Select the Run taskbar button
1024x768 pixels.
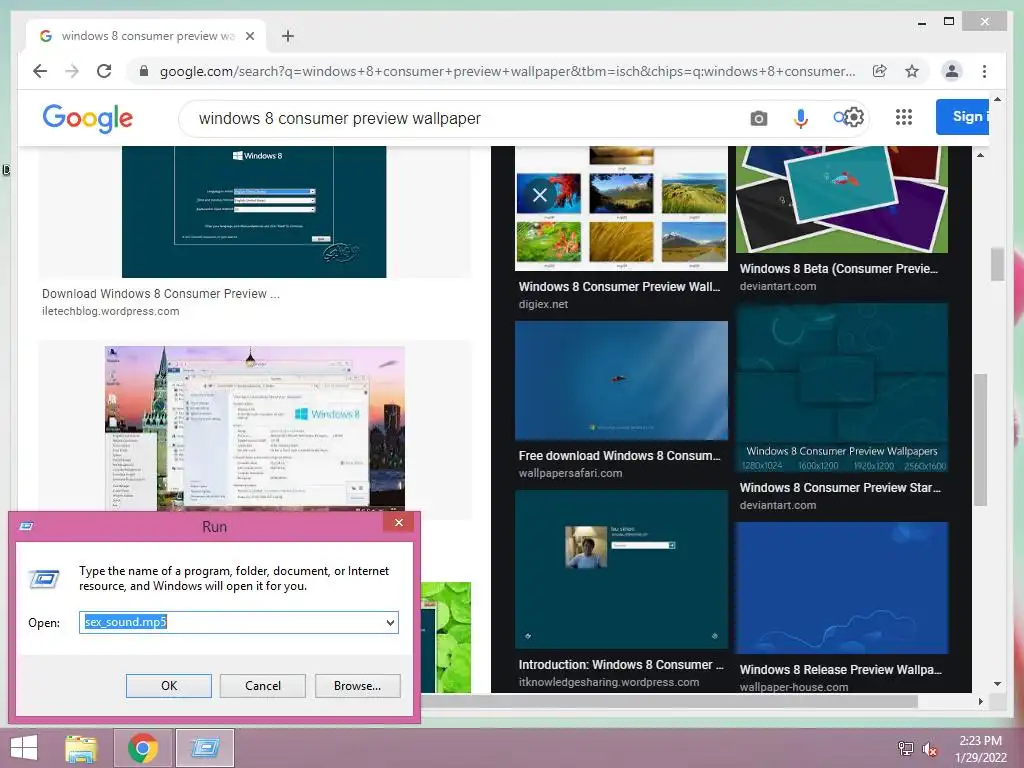coord(205,748)
